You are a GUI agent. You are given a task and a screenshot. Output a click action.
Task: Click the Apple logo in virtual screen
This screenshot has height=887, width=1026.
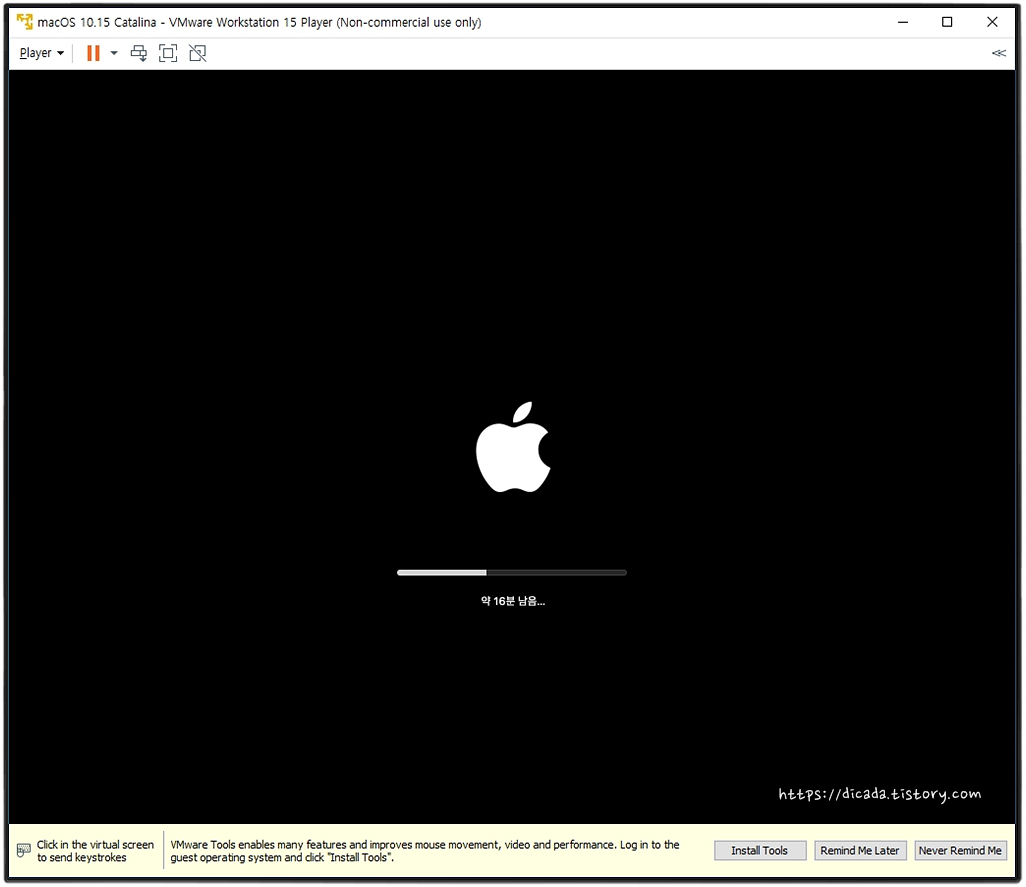pos(513,447)
